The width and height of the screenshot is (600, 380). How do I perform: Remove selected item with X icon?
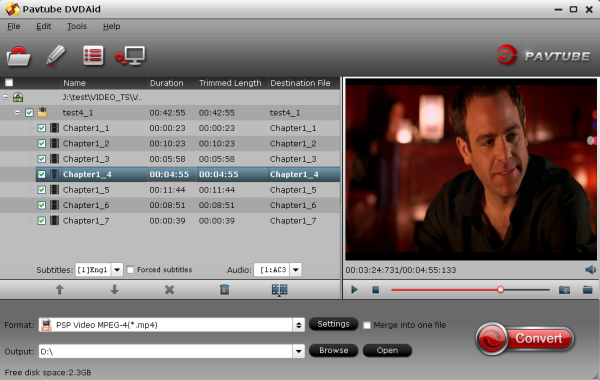tap(170, 290)
